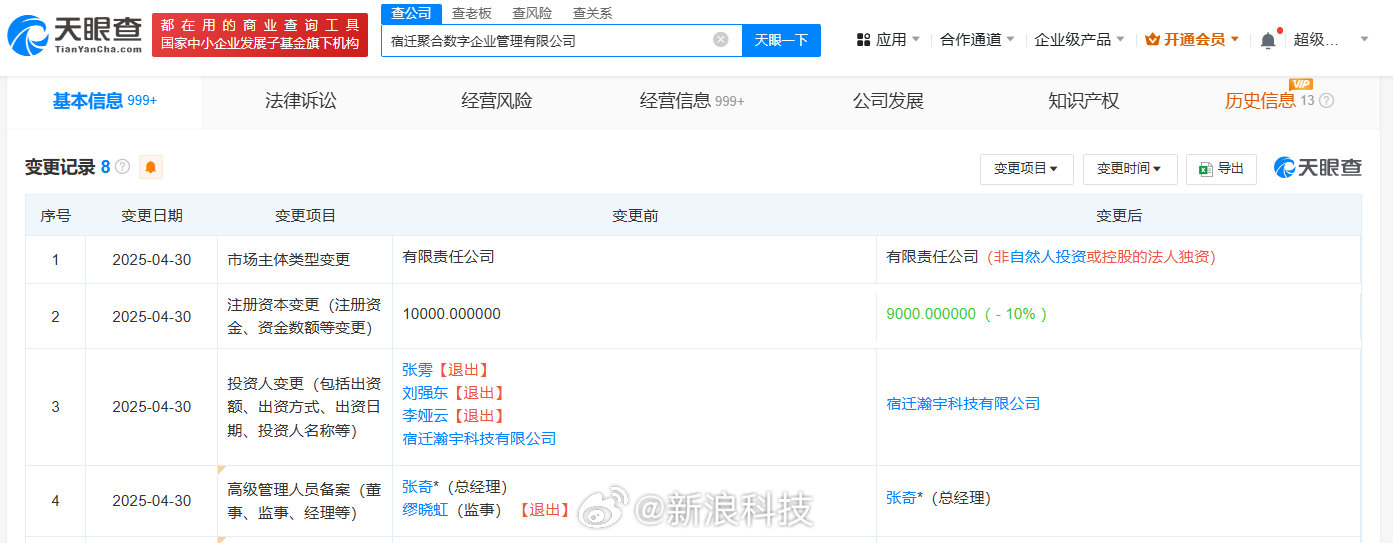Click the 10000.000000 registered capital value

(x=451, y=314)
